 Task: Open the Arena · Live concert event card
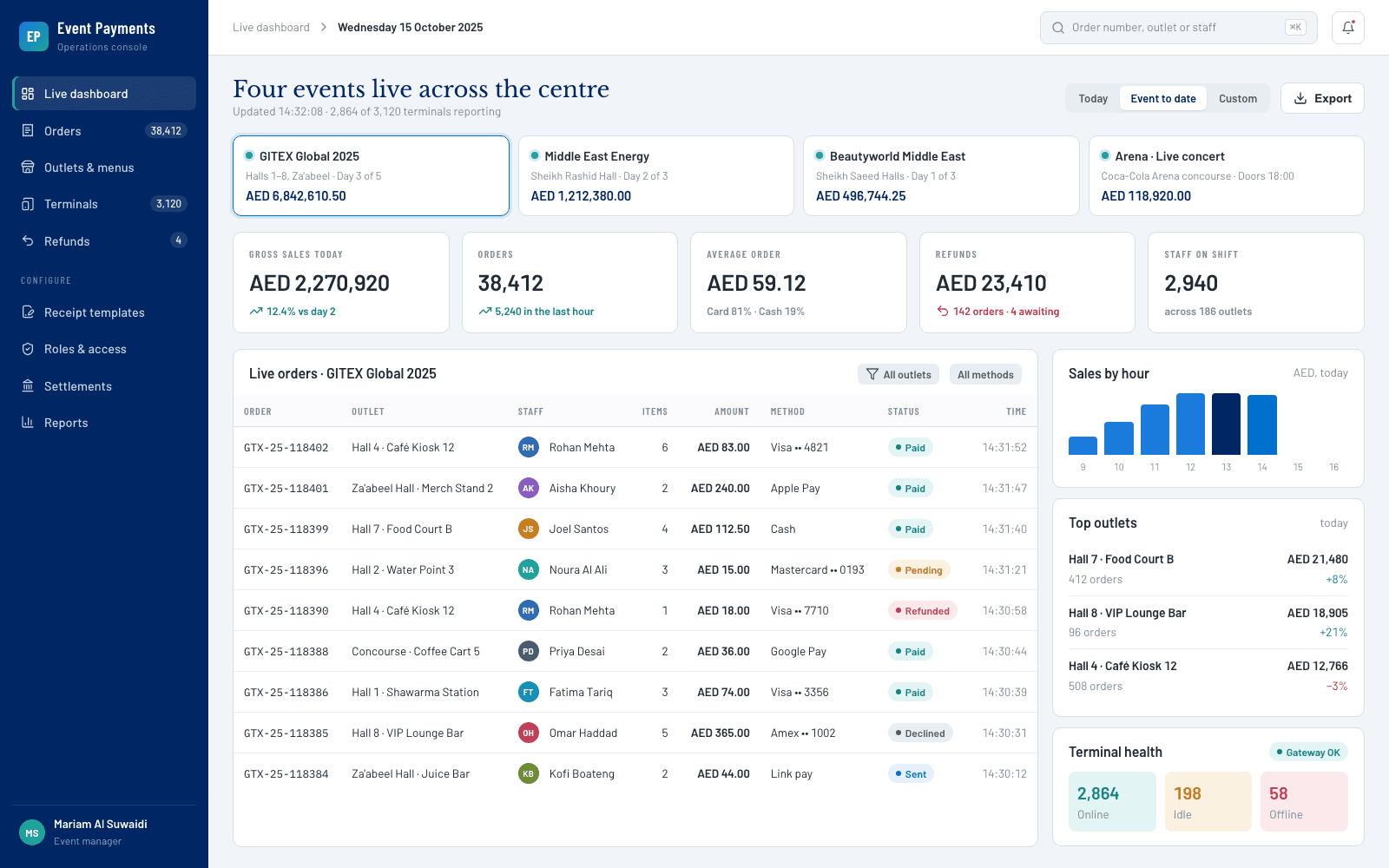click(x=1227, y=175)
